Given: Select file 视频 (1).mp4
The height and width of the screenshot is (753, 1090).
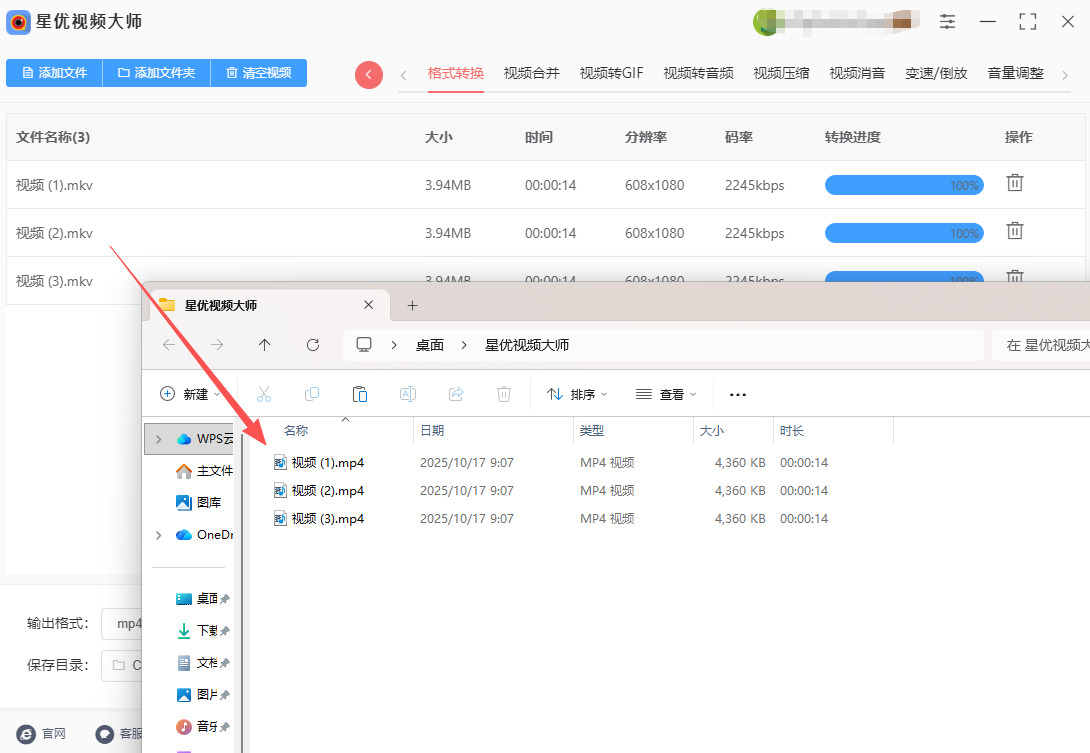Looking at the screenshot, I should (318, 462).
